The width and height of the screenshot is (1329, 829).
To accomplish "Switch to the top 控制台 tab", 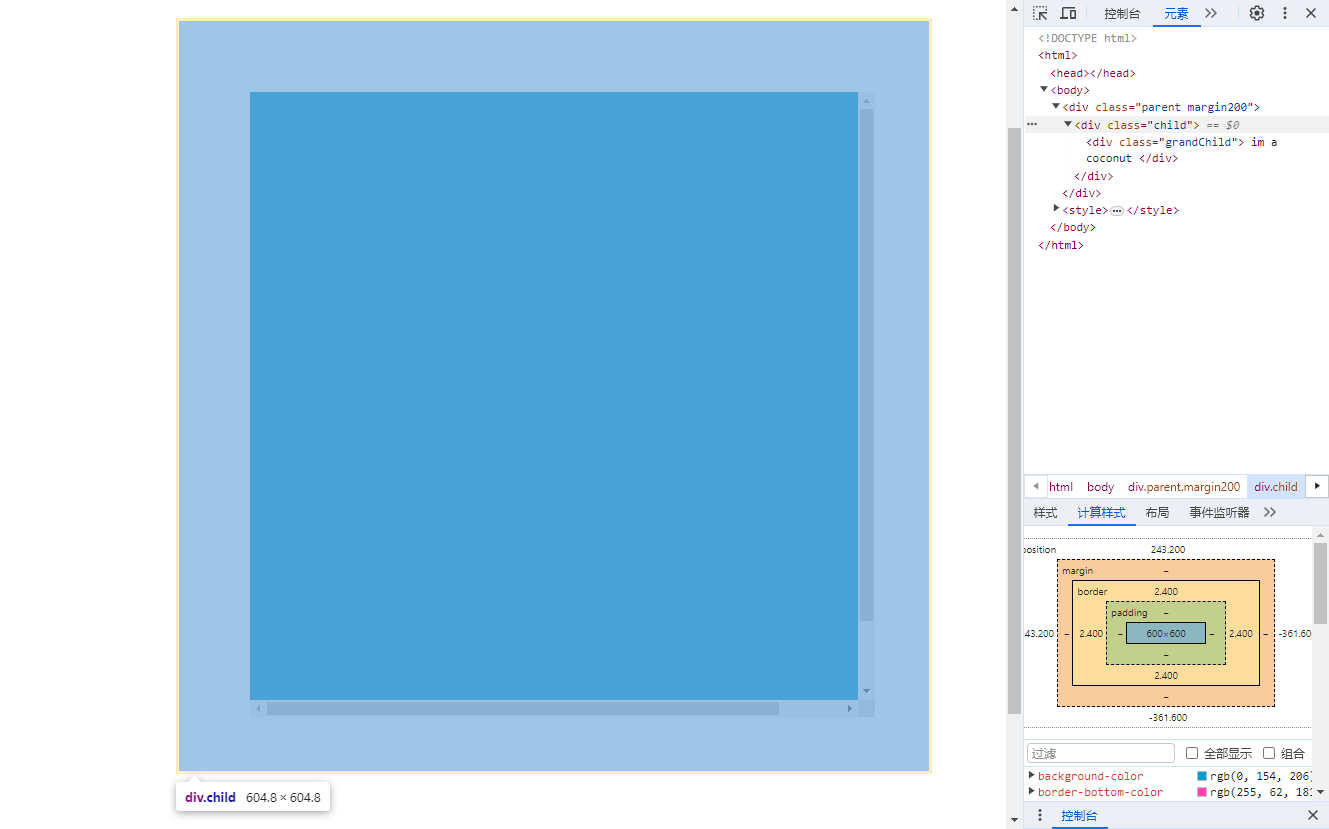I will point(1122,13).
